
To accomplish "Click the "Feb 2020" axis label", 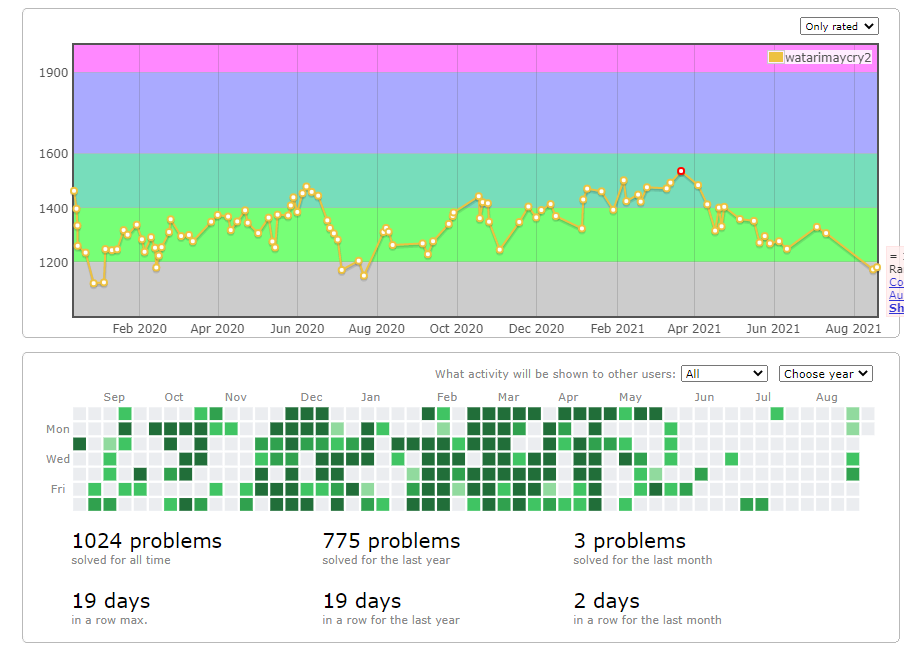I will tap(140, 329).
